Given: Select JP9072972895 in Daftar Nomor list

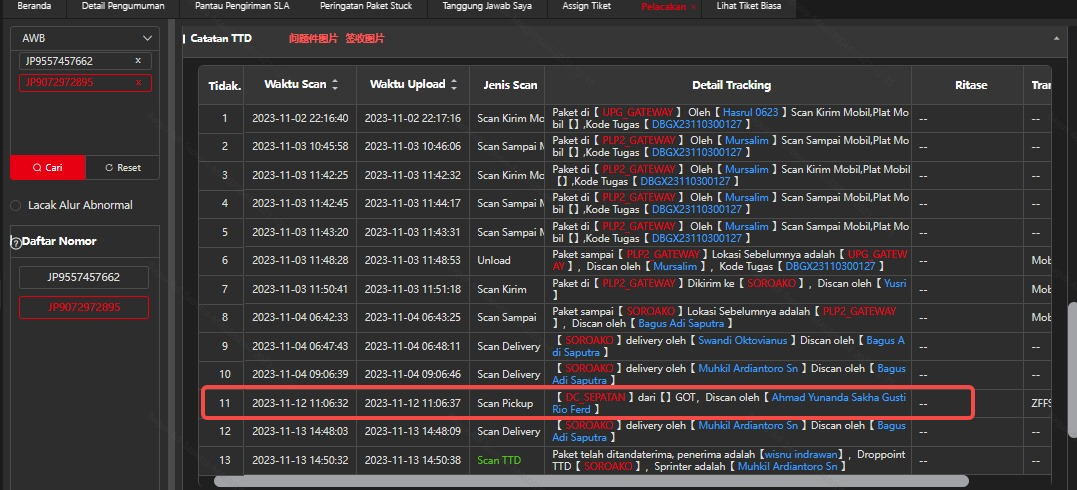Looking at the screenshot, I should tap(84, 307).
